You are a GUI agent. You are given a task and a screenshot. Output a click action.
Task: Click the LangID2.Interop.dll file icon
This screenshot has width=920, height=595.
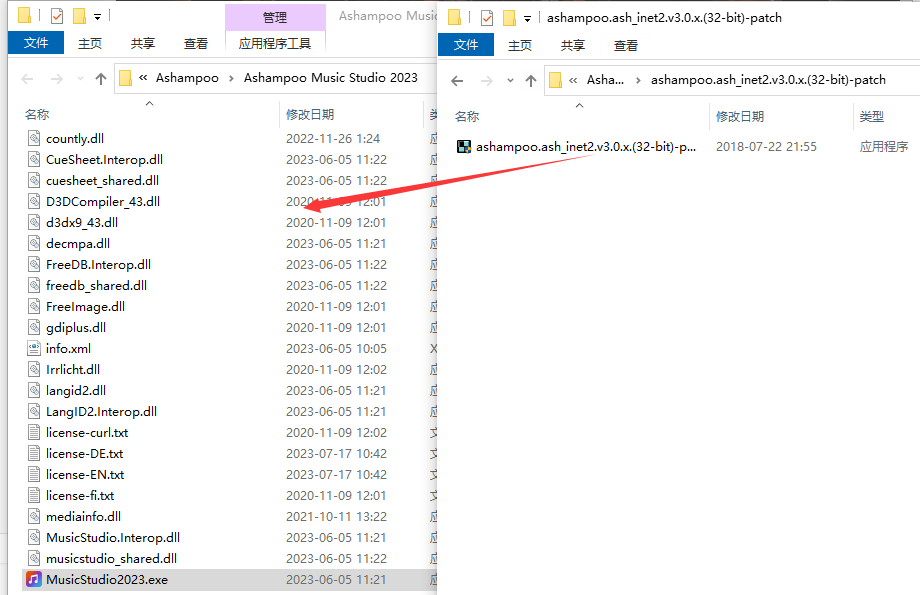(x=34, y=411)
